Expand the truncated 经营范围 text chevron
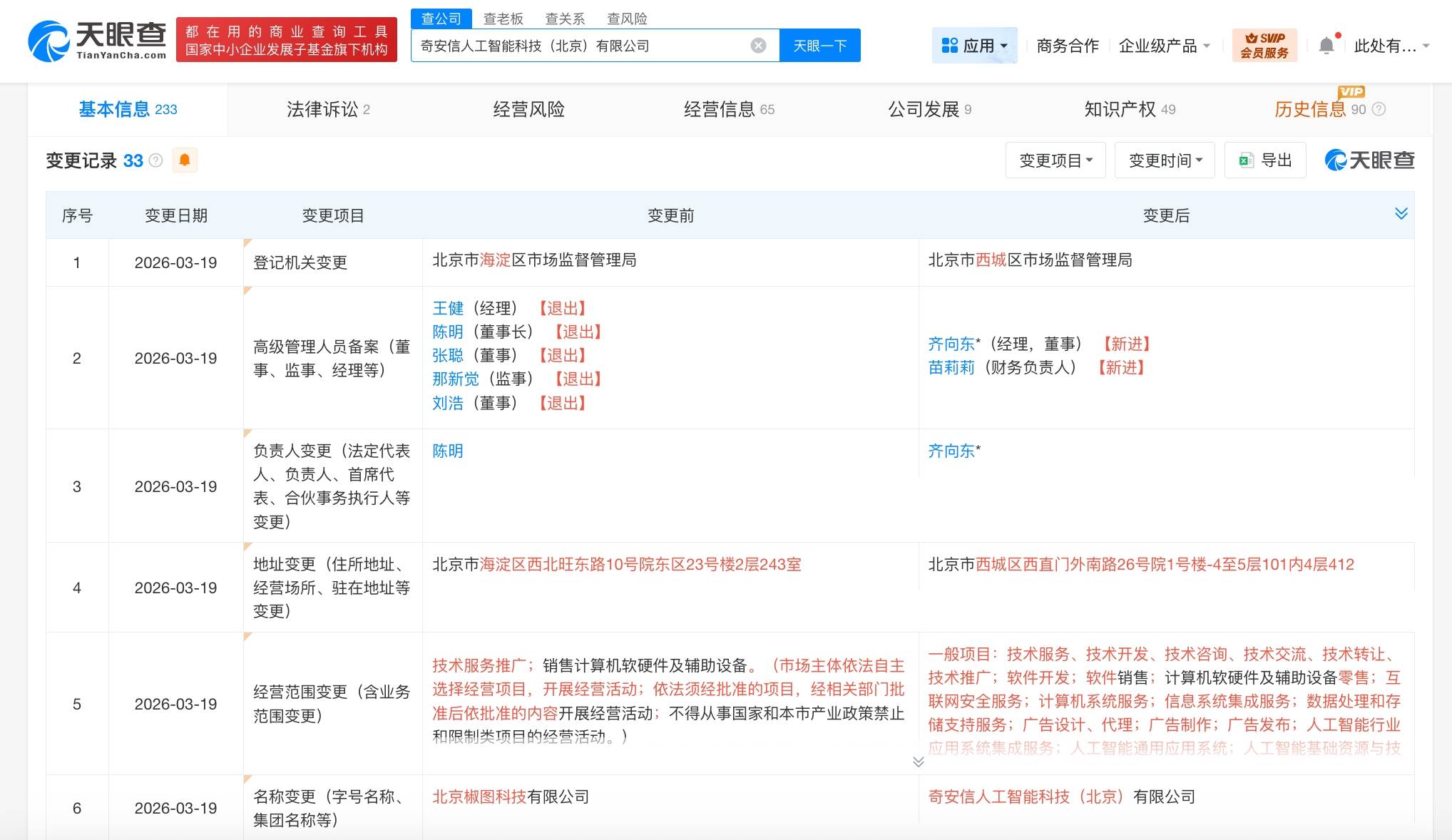This screenshot has height=840, width=1452. [918, 762]
